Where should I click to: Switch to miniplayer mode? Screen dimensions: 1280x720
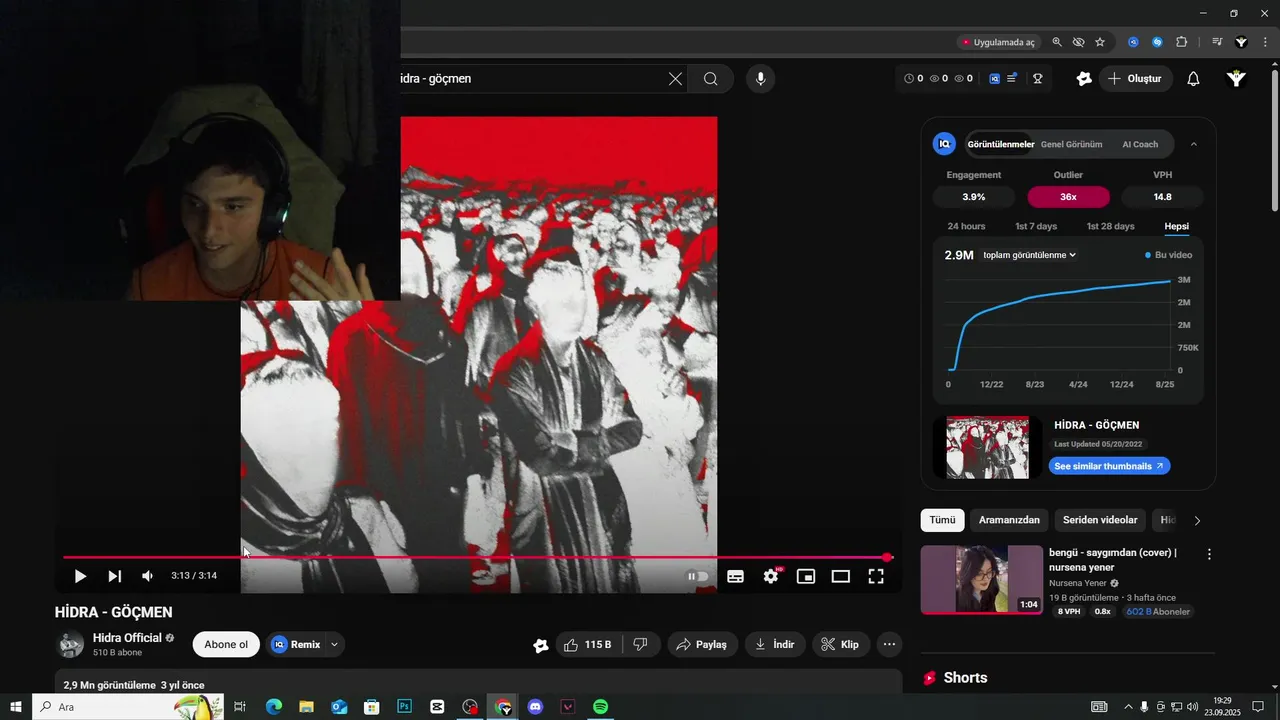[x=806, y=576]
